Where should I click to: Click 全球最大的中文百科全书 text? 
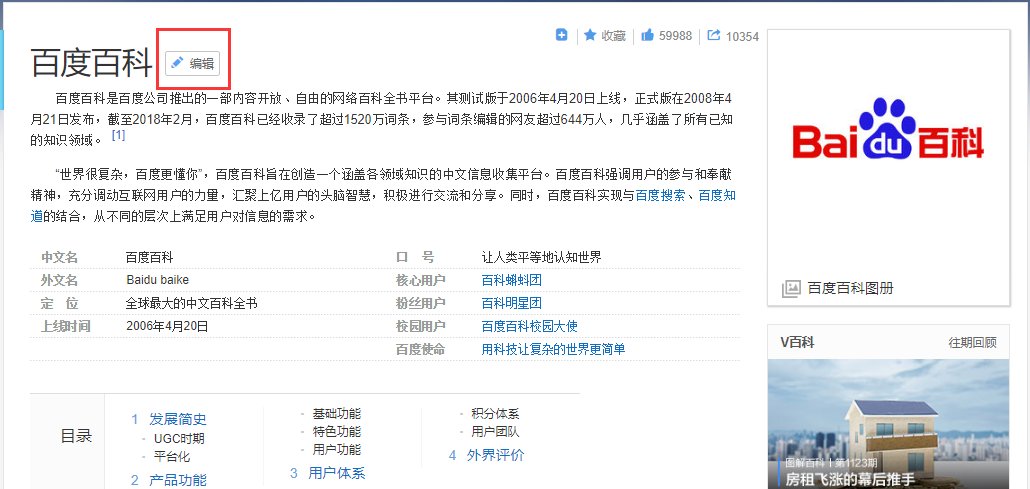(191, 303)
